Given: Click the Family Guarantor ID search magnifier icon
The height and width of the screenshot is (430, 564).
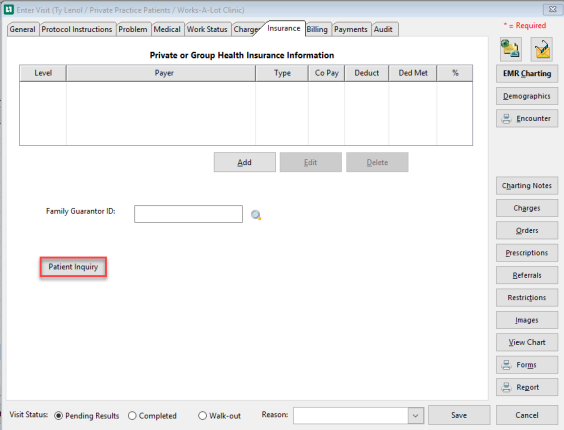Looking at the screenshot, I should pos(256,215).
